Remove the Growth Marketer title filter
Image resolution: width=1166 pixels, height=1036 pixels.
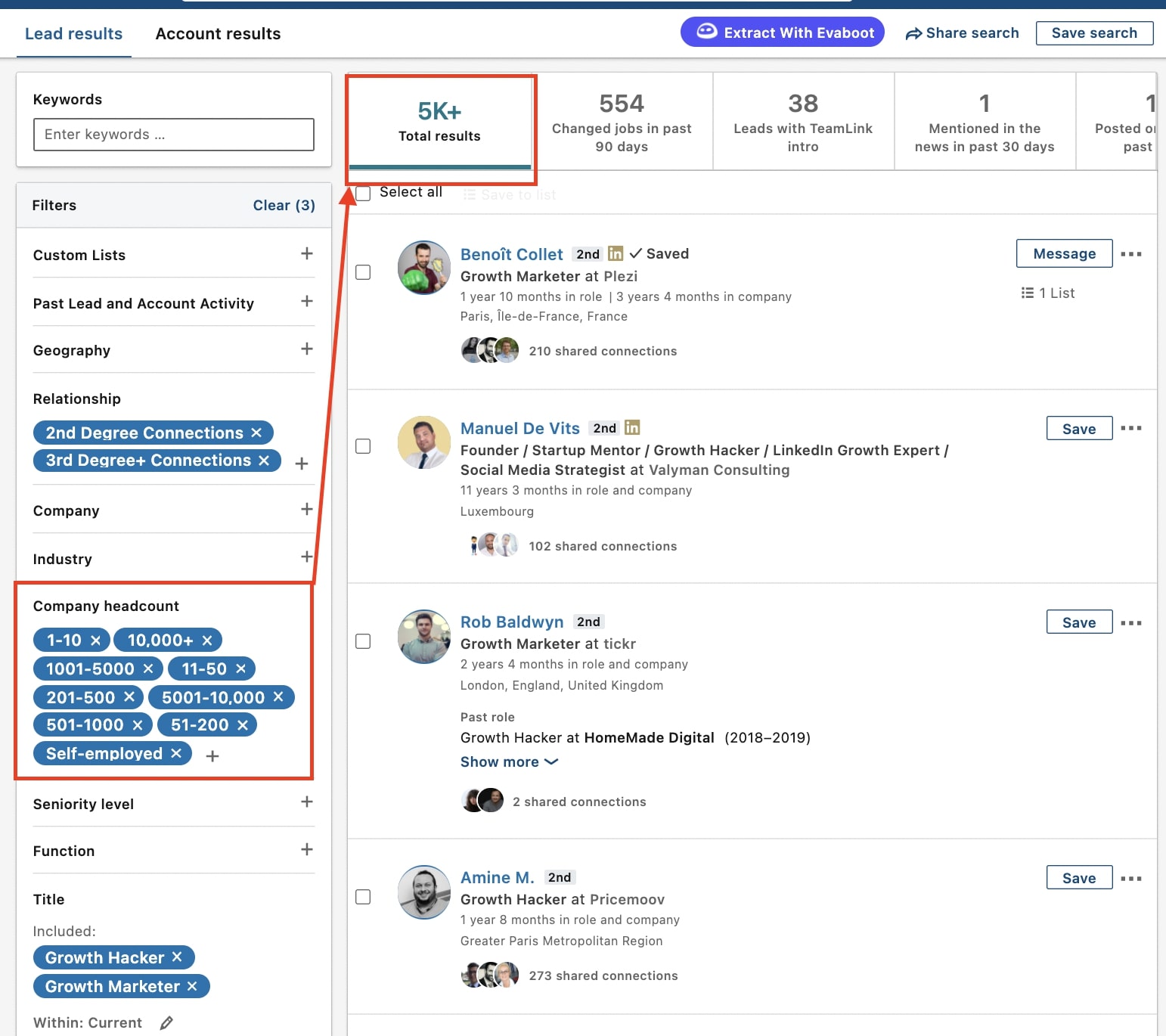(x=192, y=986)
